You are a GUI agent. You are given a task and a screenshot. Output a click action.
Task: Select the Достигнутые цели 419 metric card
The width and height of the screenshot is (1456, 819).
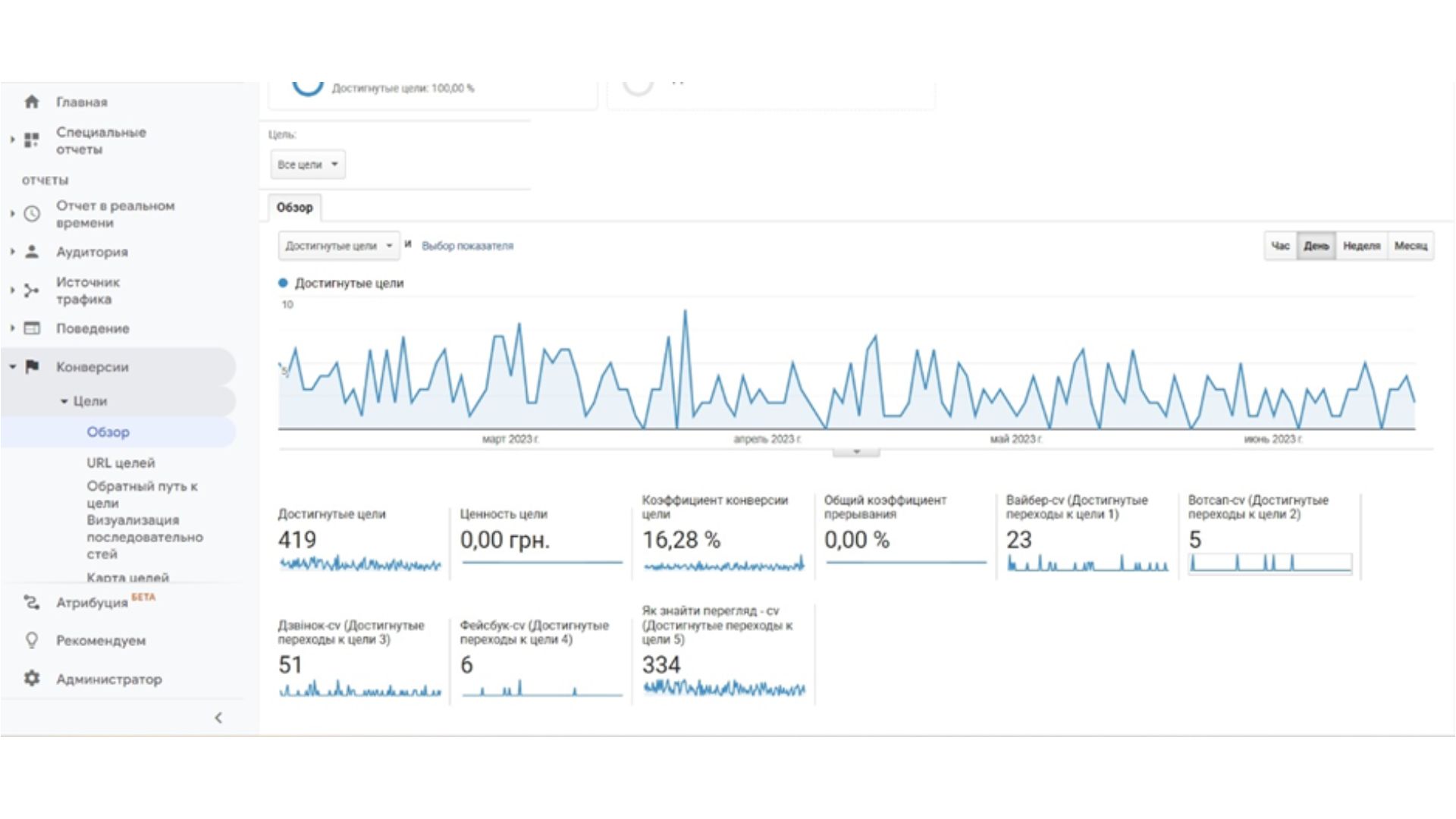click(360, 540)
